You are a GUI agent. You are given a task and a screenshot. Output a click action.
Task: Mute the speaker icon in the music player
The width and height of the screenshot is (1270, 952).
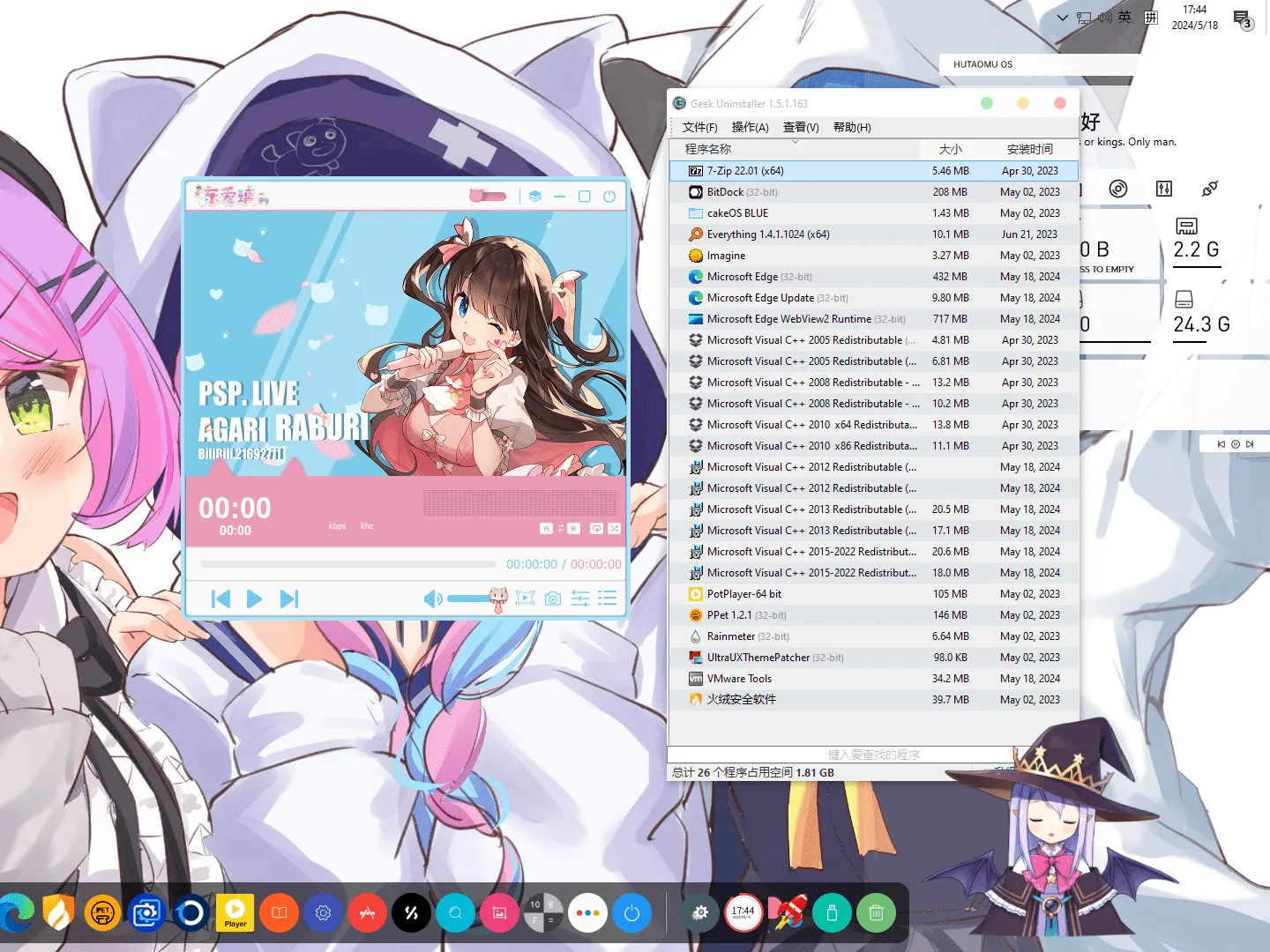[433, 599]
